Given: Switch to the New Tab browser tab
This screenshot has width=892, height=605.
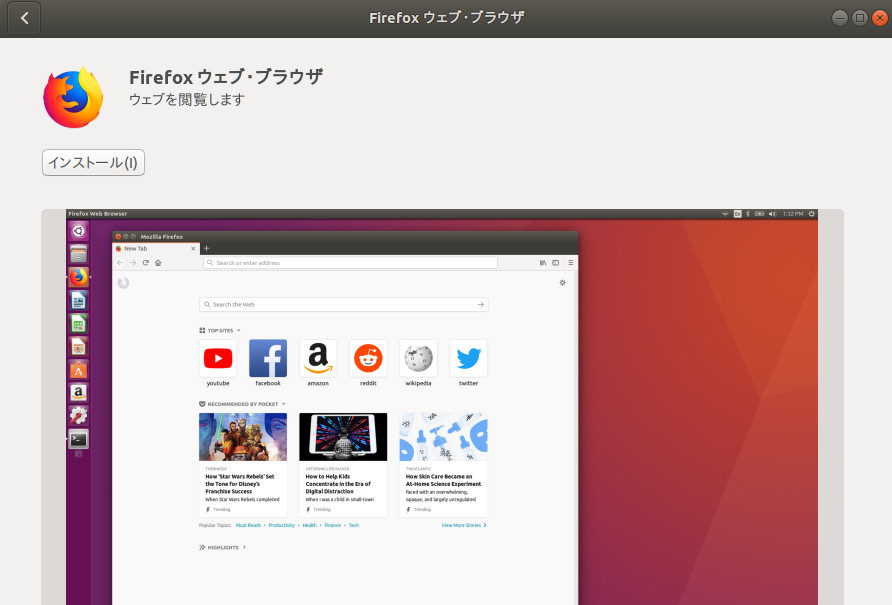Looking at the screenshot, I should 135,248.
